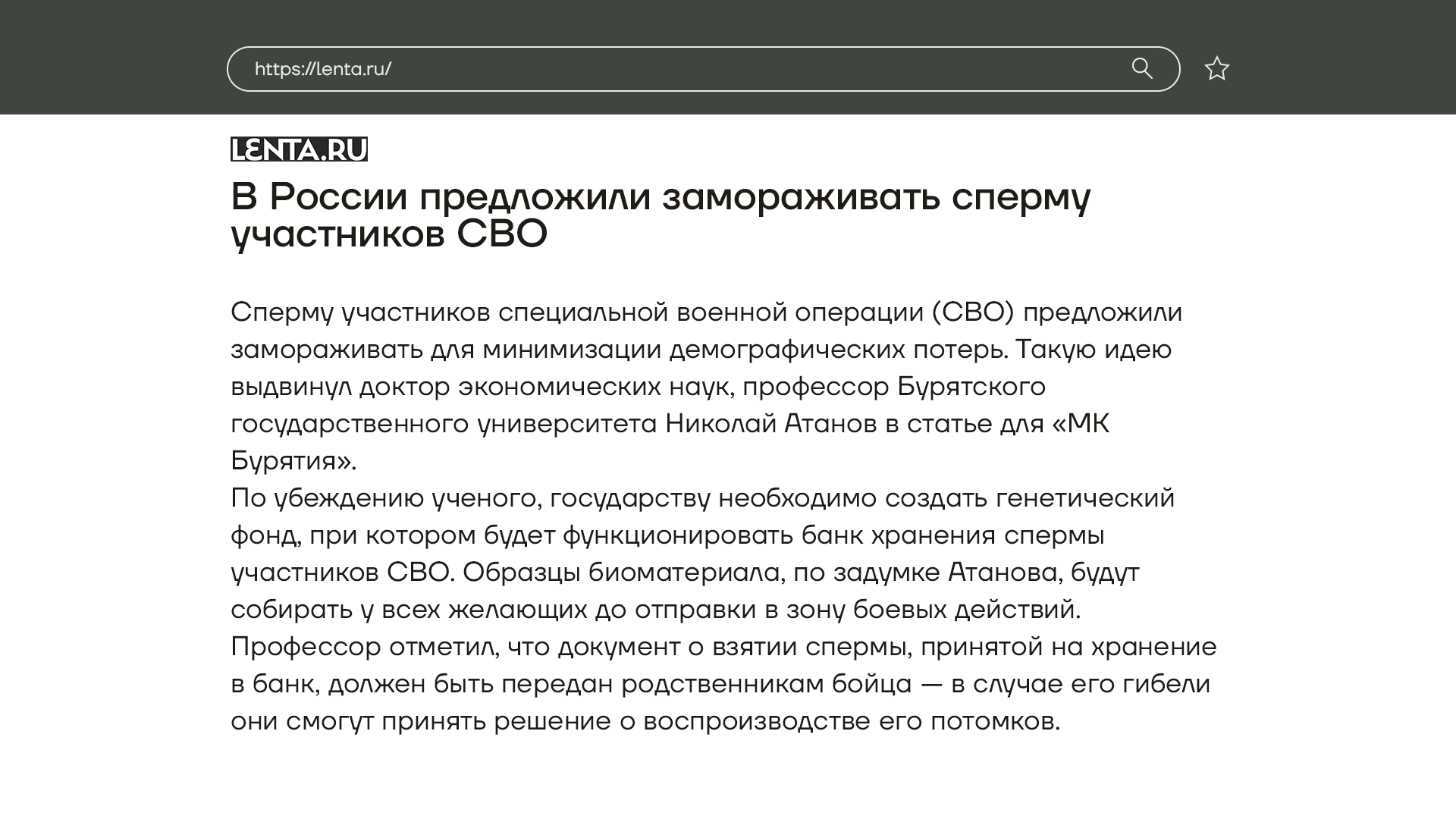Click «участников СВО» in headline's second line
This screenshot has height=819, width=1456.
389,234
